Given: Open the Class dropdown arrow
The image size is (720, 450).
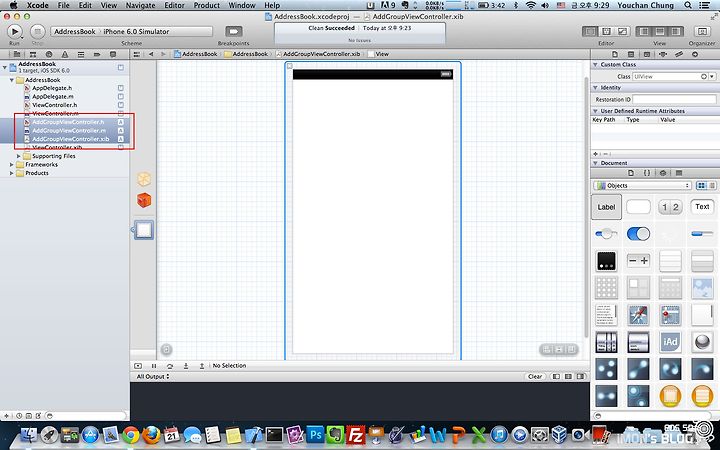Looking at the screenshot, I should [x=712, y=76].
